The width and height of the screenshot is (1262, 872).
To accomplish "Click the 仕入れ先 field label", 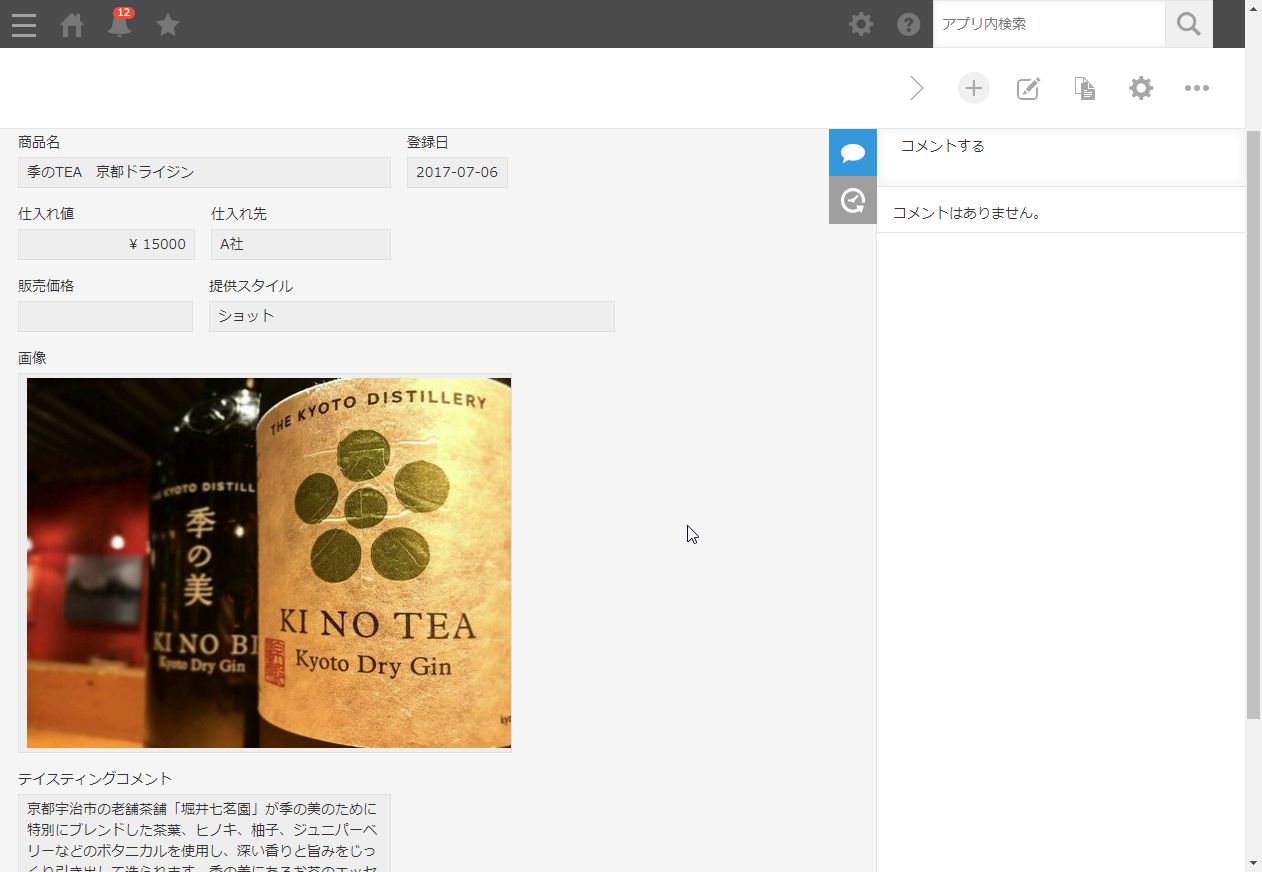I will [239, 214].
